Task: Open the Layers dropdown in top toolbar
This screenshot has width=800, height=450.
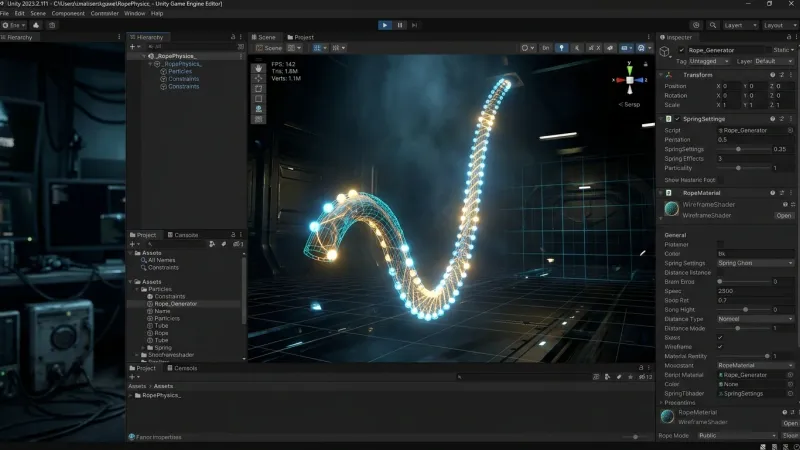Action: point(740,25)
